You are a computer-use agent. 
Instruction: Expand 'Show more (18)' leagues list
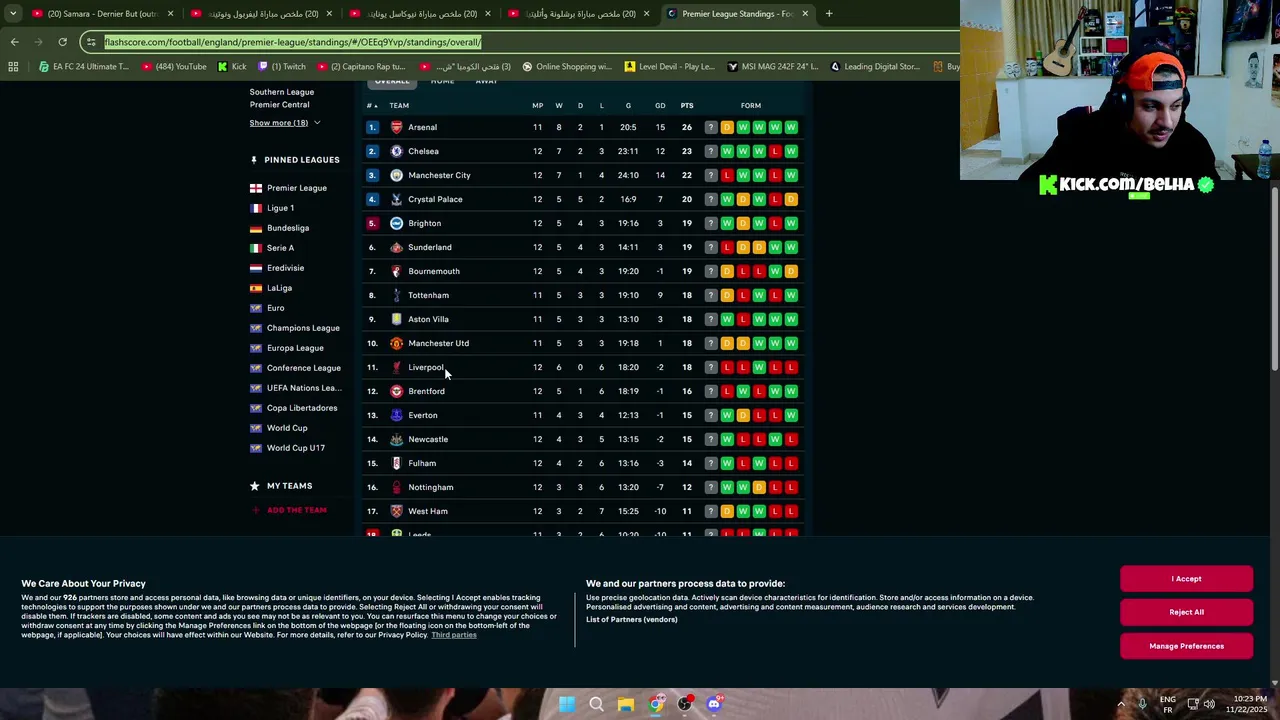[x=285, y=123]
